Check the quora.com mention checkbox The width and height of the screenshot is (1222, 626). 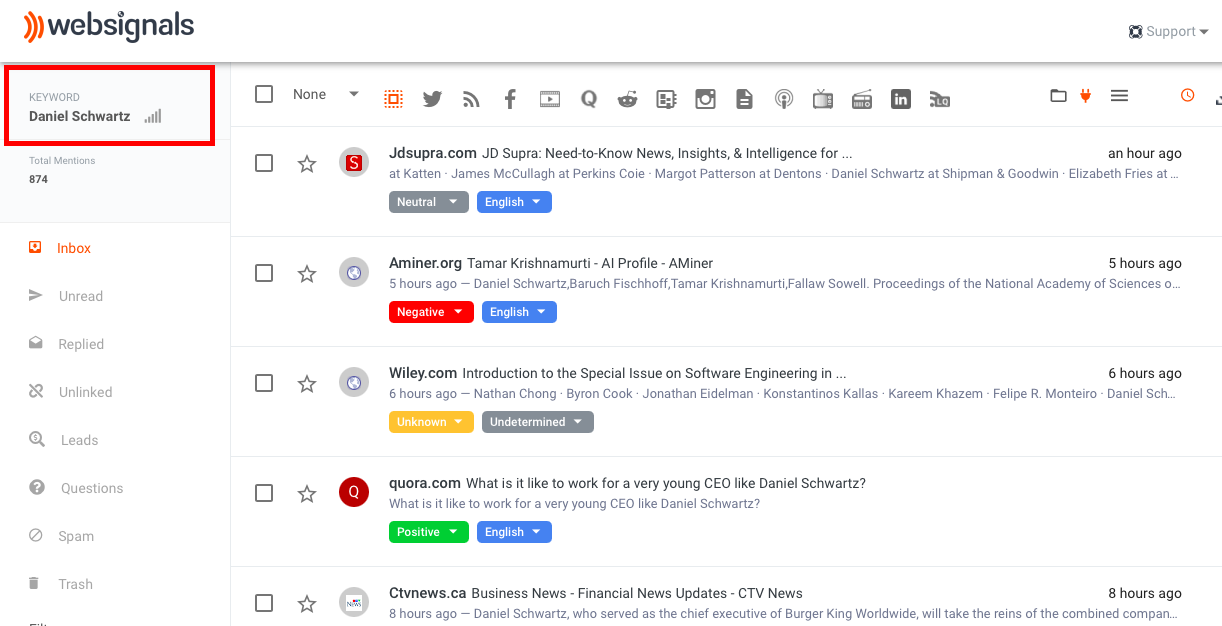264,493
